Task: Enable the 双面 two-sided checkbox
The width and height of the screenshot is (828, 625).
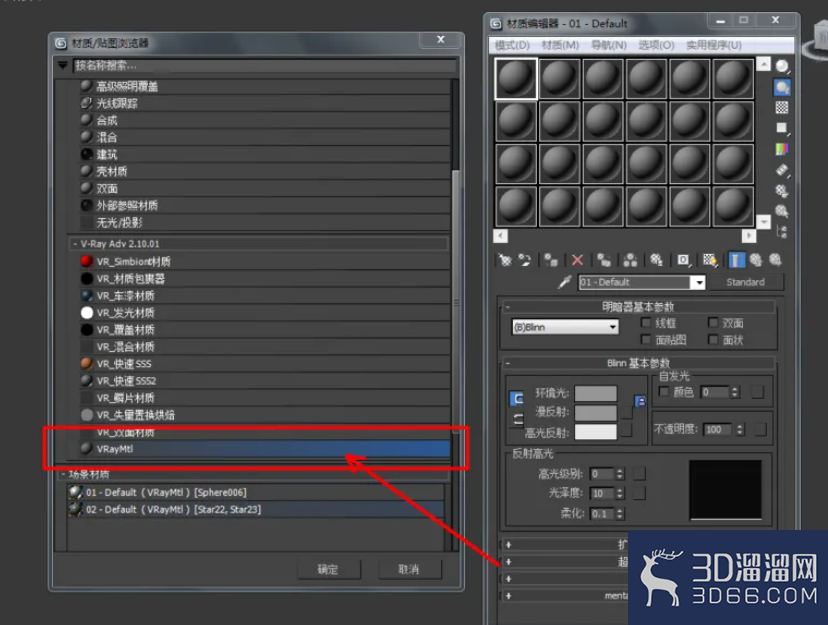Action: point(713,322)
